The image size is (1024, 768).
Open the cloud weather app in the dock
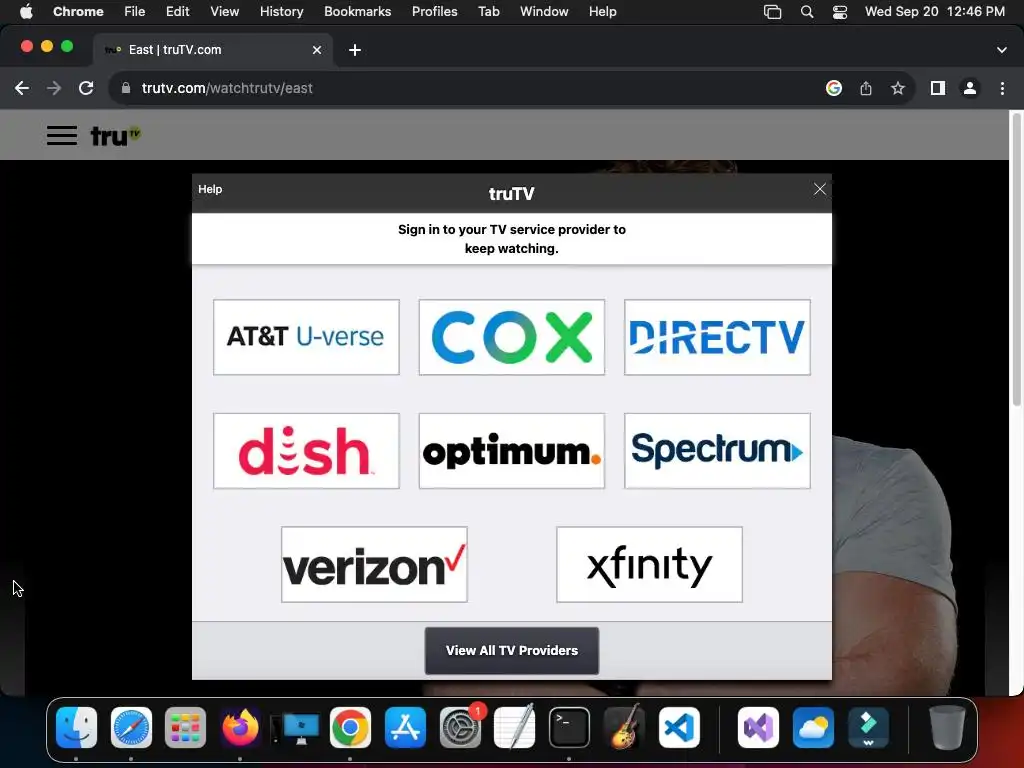pyautogui.click(x=813, y=727)
